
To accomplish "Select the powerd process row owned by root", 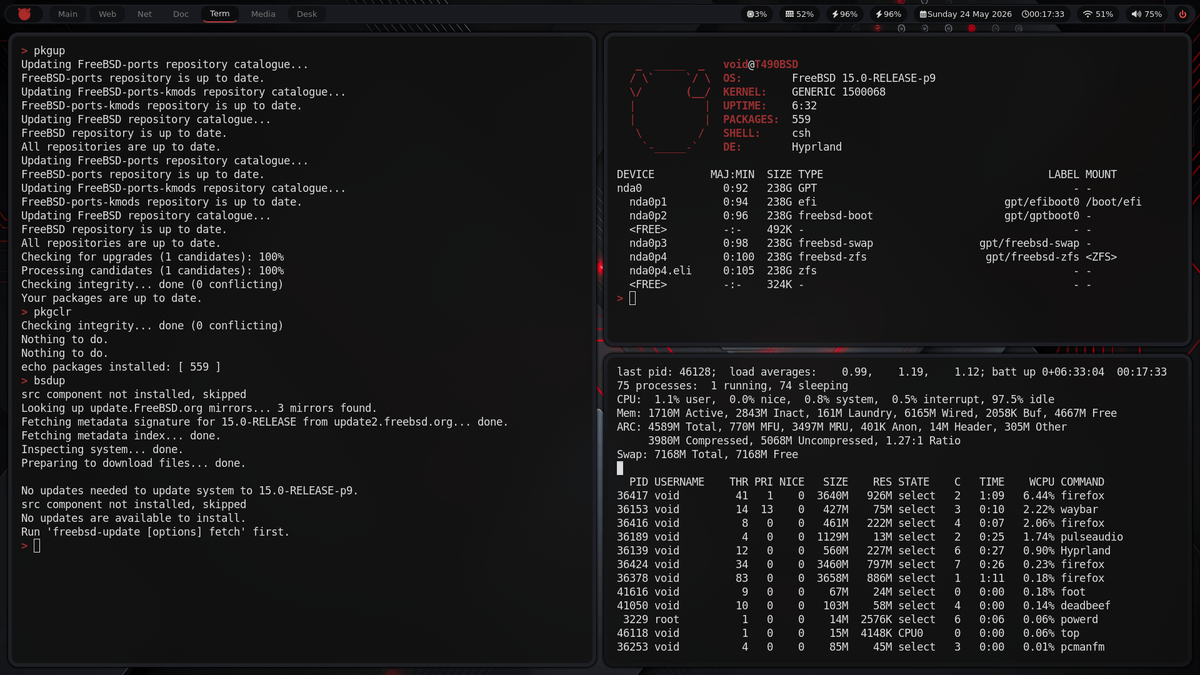I will (857, 620).
